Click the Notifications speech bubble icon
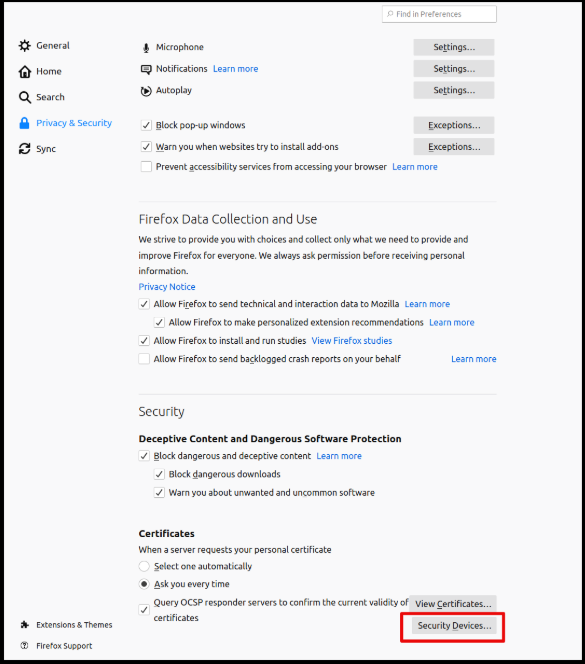Viewport: 585px width, 664px height. [146, 69]
